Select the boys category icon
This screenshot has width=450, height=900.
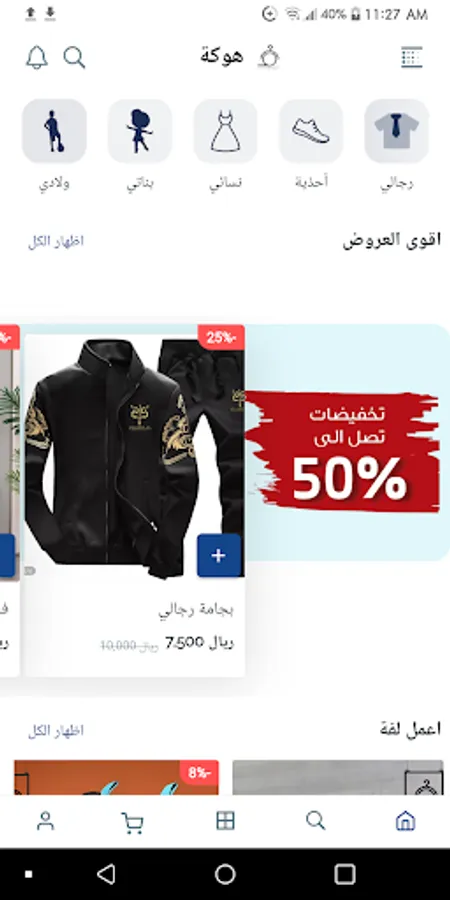[x=55, y=131]
